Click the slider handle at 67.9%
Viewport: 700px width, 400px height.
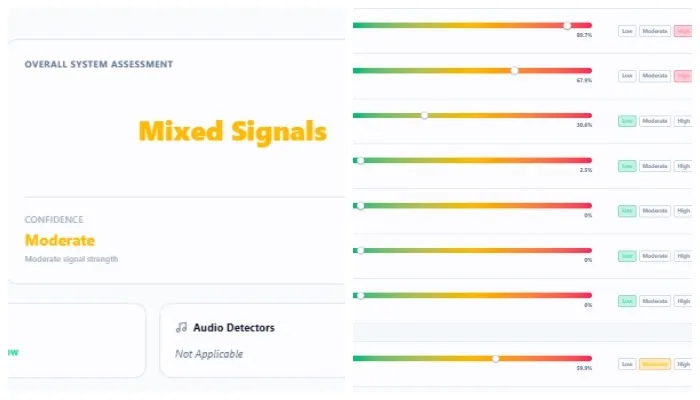[x=514, y=71]
